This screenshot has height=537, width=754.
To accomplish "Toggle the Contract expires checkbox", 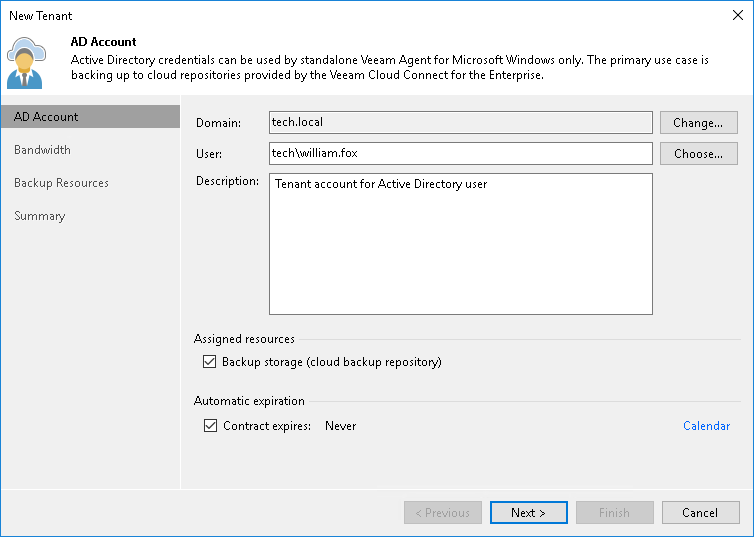I will pyautogui.click(x=210, y=425).
